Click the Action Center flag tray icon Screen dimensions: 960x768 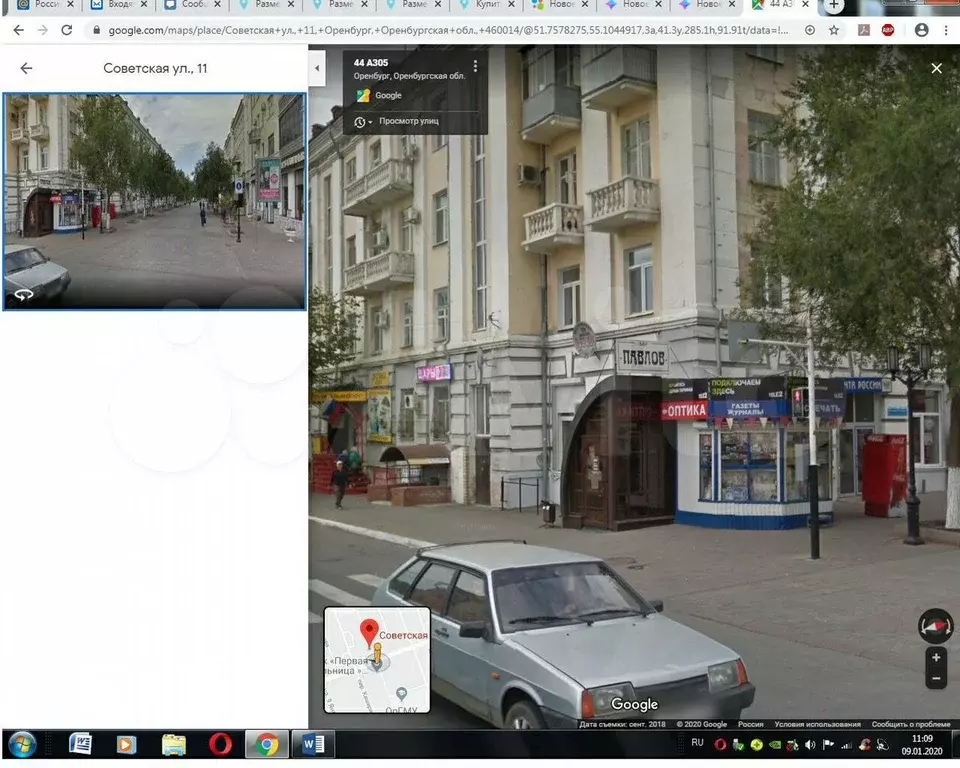(828, 745)
